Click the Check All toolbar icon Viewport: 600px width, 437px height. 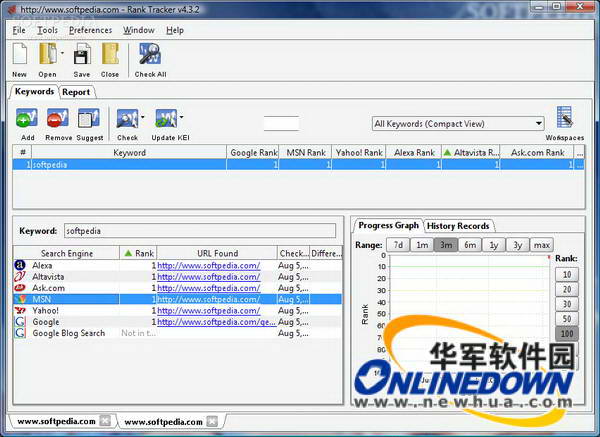pos(150,54)
